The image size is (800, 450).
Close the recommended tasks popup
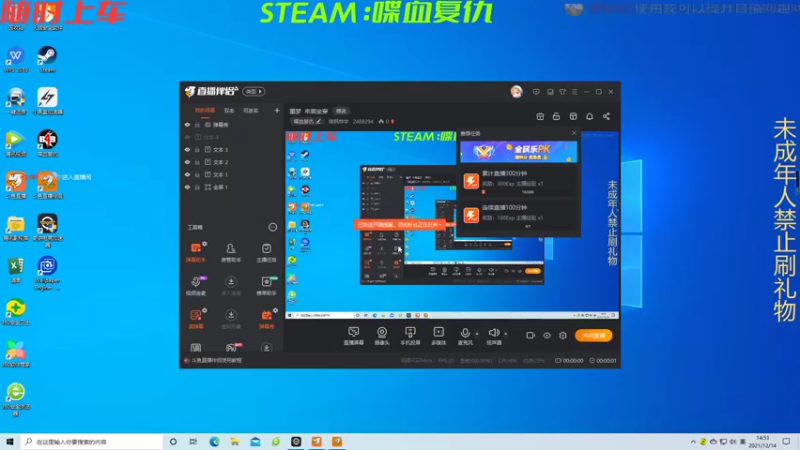[574, 133]
